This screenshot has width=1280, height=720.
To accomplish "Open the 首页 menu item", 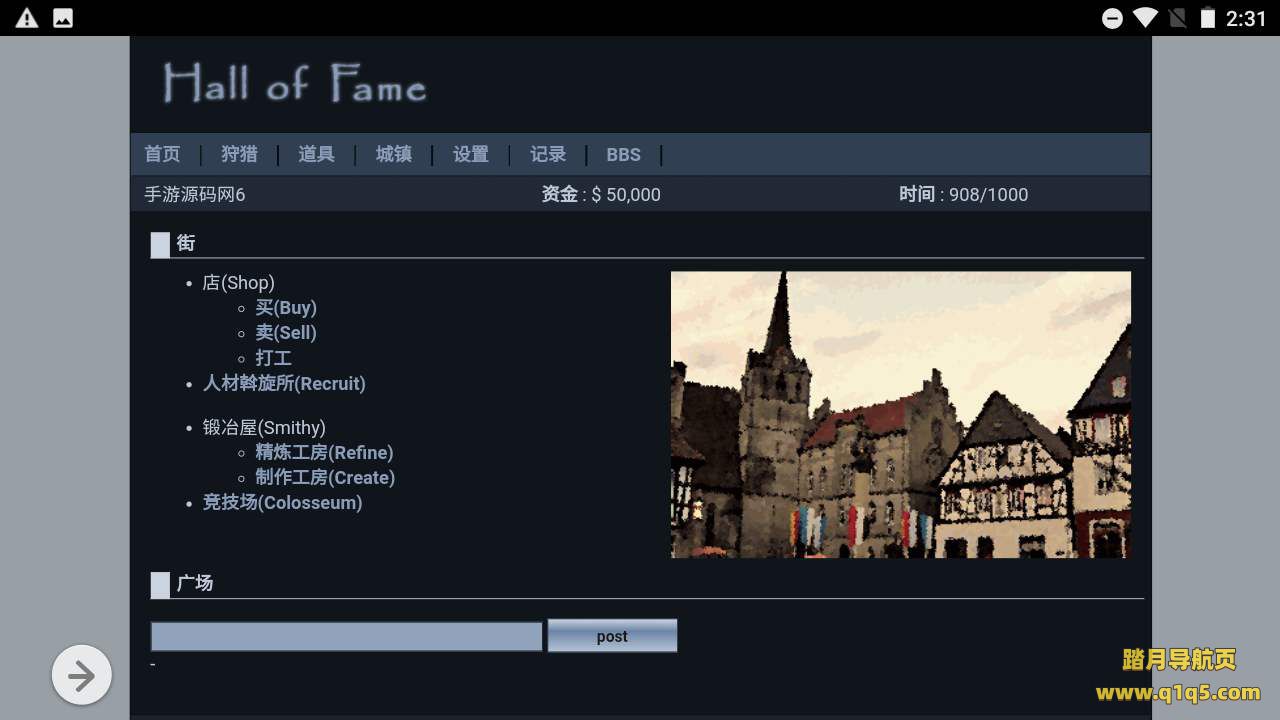I will [x=162, y=154].
